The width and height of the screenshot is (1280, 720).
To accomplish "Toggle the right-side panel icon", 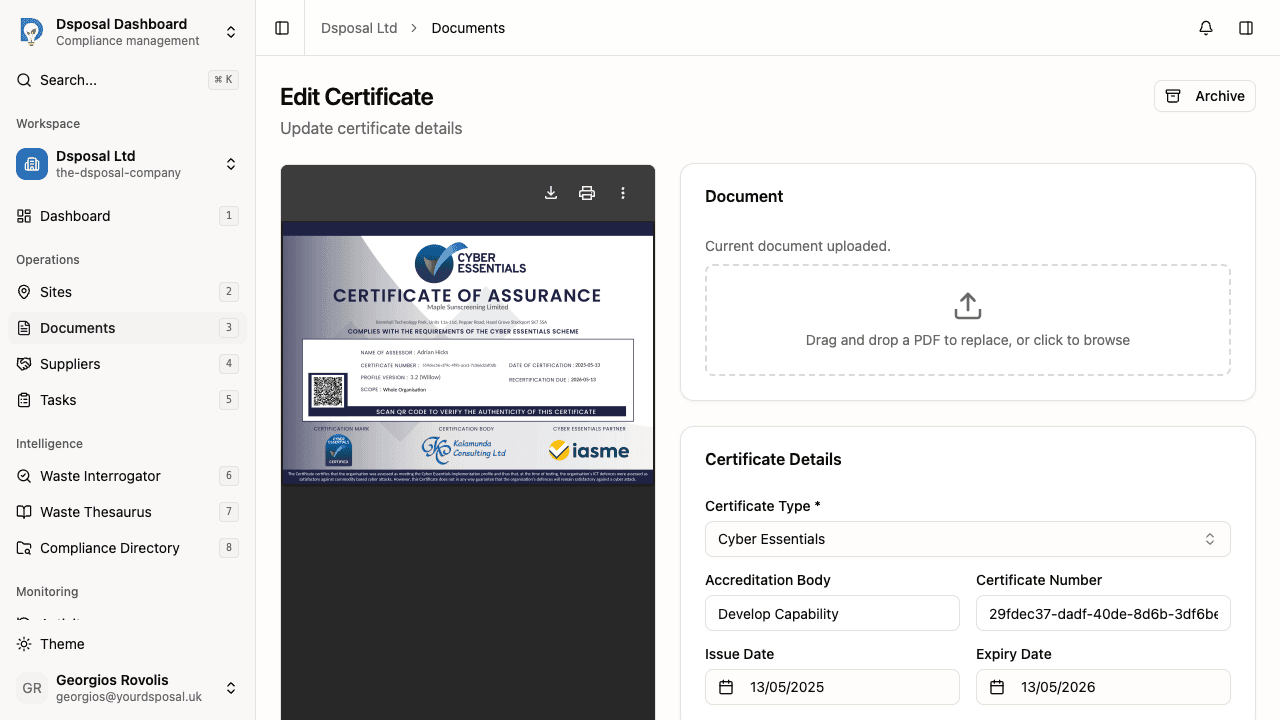I will point(1246,28).
